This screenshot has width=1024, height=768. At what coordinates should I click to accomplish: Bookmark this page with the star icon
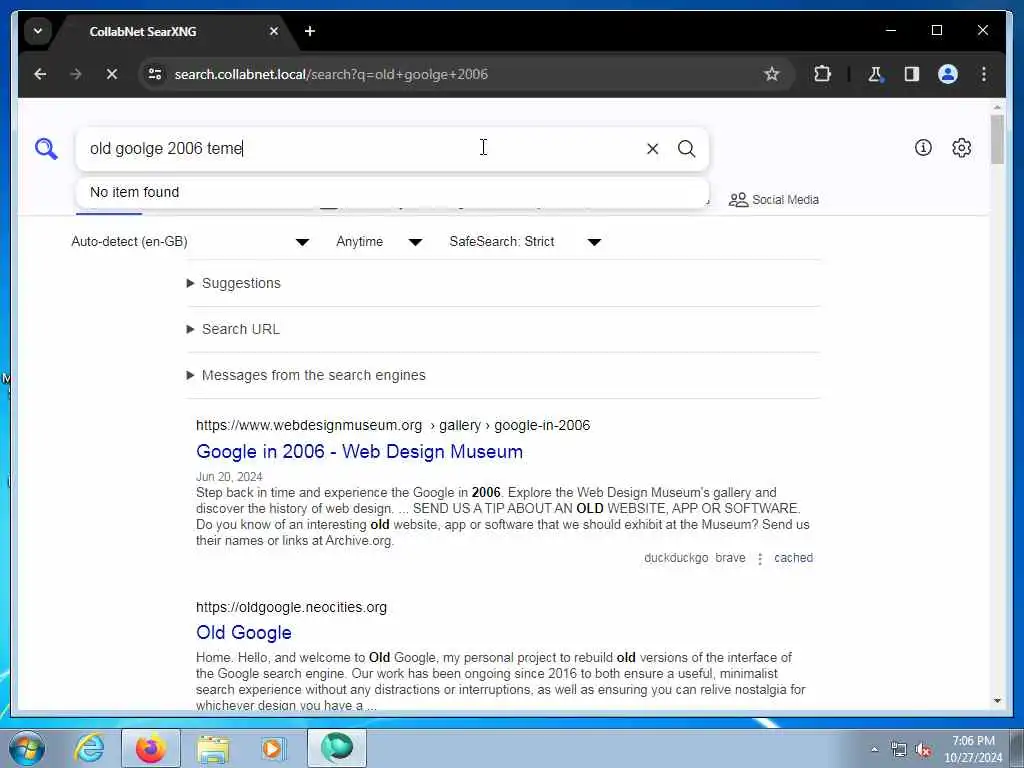point(771,74)
